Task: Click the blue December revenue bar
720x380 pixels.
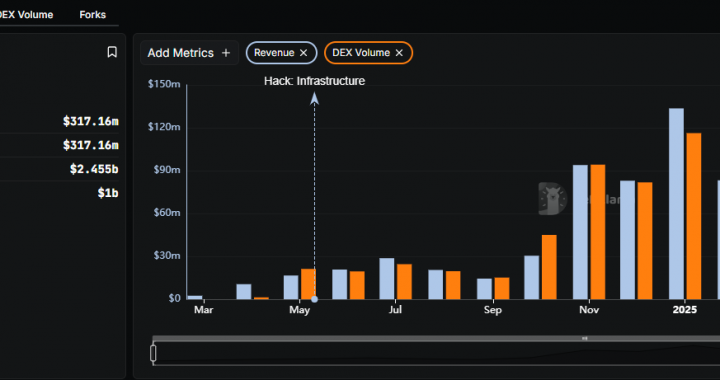Action: [x=628, y=240]
